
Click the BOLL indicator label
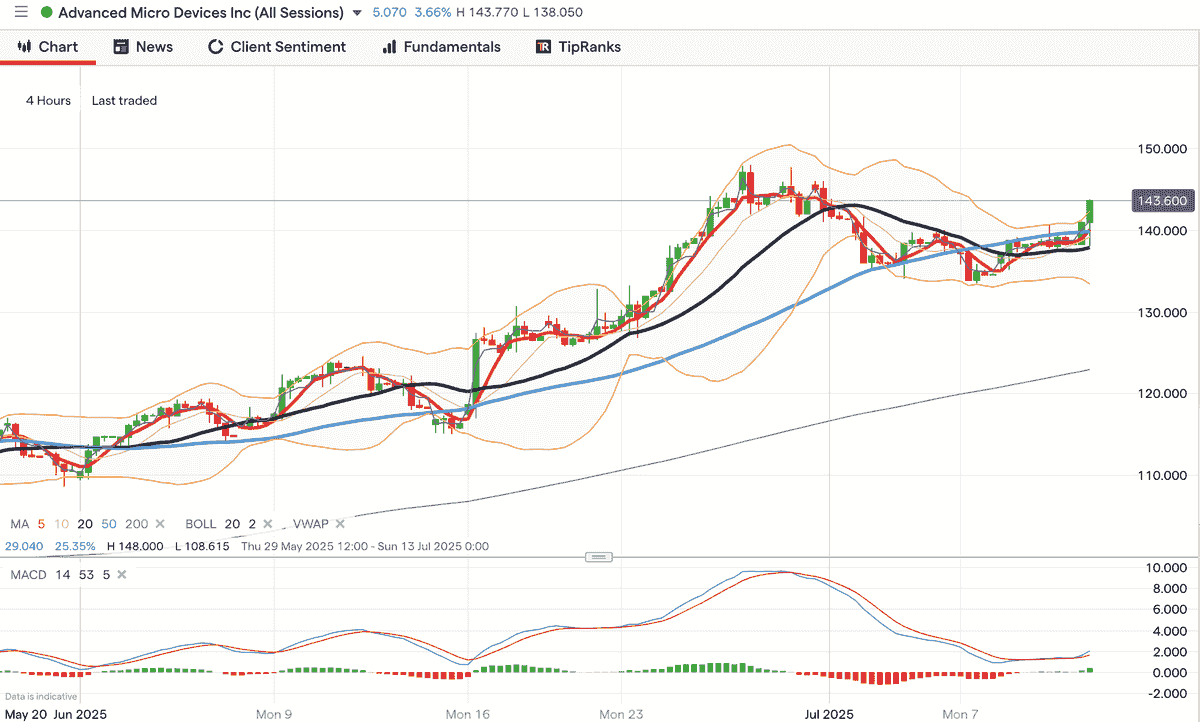pos(201,524)
